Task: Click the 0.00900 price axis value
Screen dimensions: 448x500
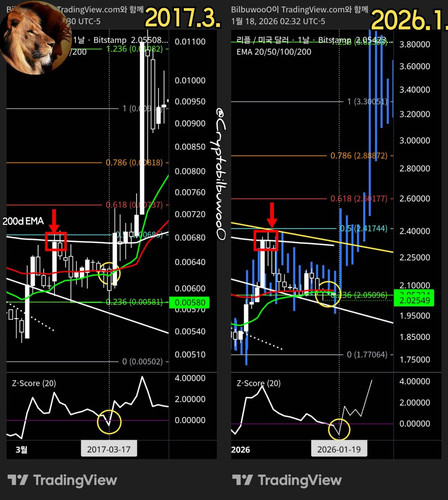Action: coord(190,123)
